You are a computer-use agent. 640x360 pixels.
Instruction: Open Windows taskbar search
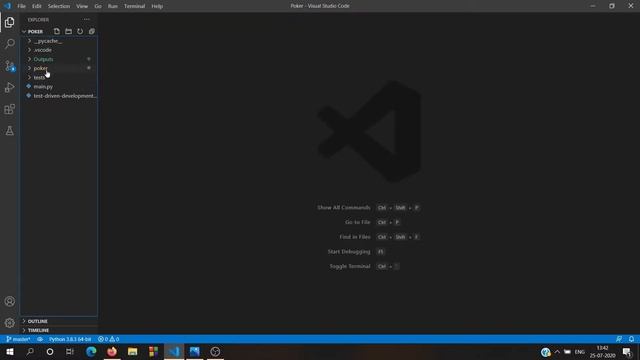[30, 351]
